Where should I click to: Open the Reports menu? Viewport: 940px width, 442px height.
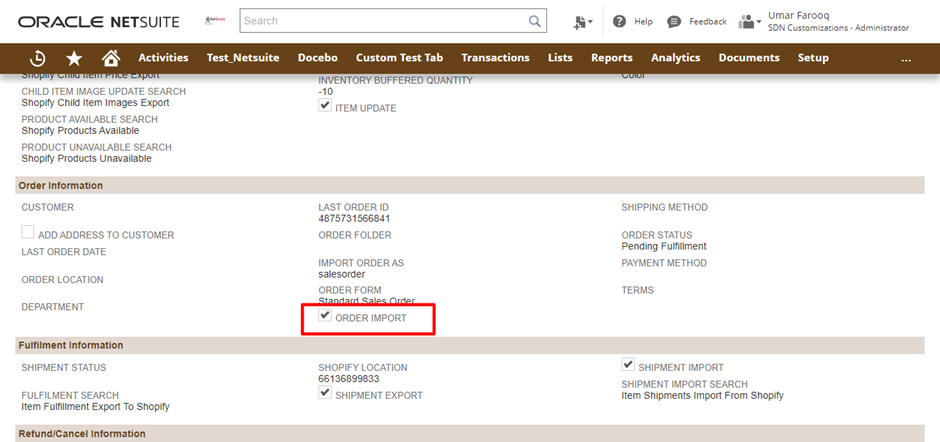tap(611, 58)
